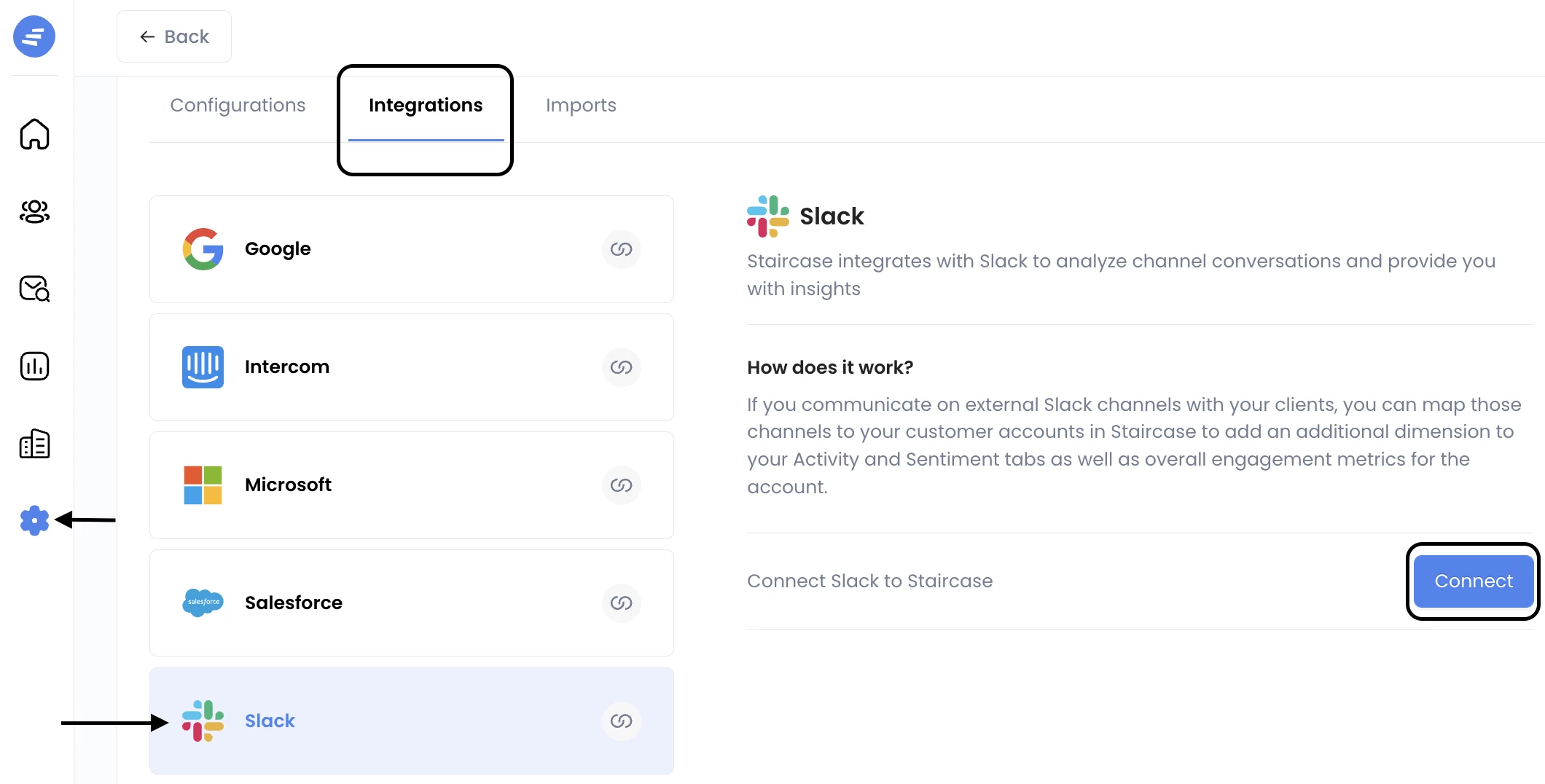Open the building accounts icon
Viewport: 1545px width, 784px height.
coord(34,444)
